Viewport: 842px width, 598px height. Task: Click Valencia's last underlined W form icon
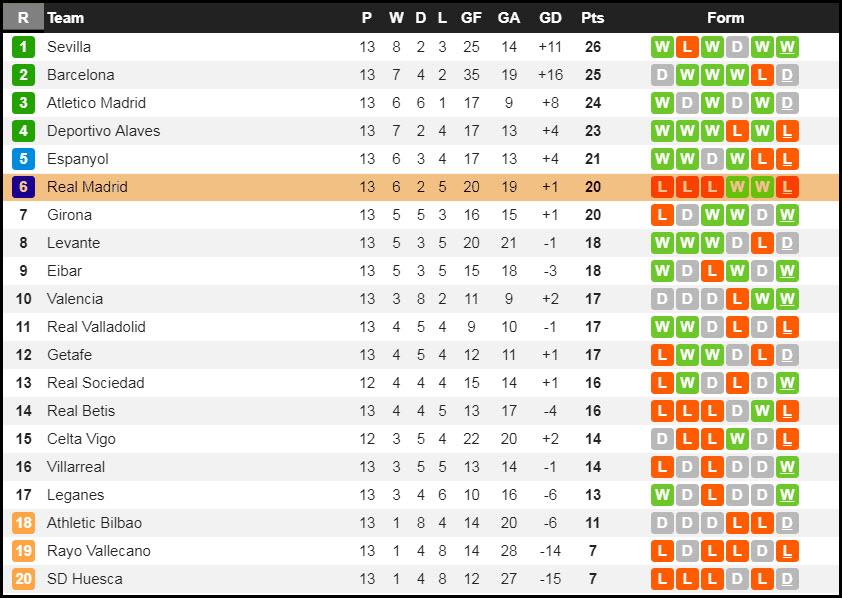[x=787, y=299]
